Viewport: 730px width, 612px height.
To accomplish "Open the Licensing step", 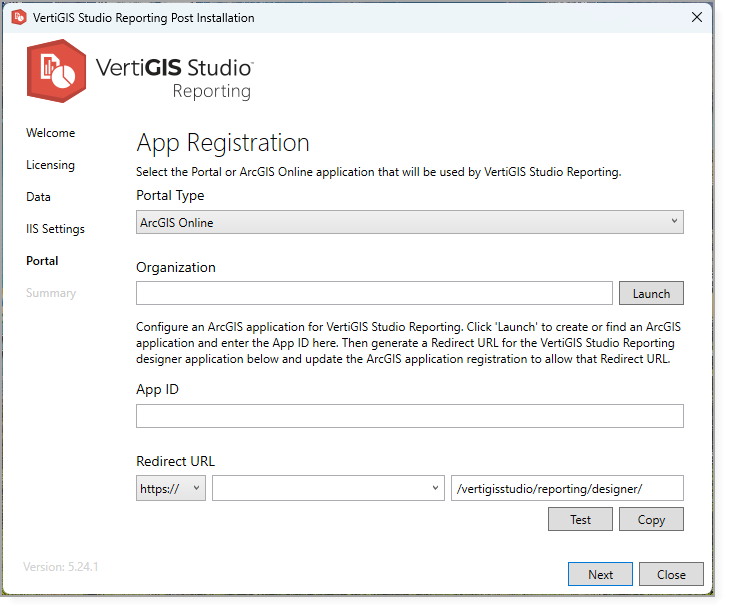I will (x=50, y=165).
